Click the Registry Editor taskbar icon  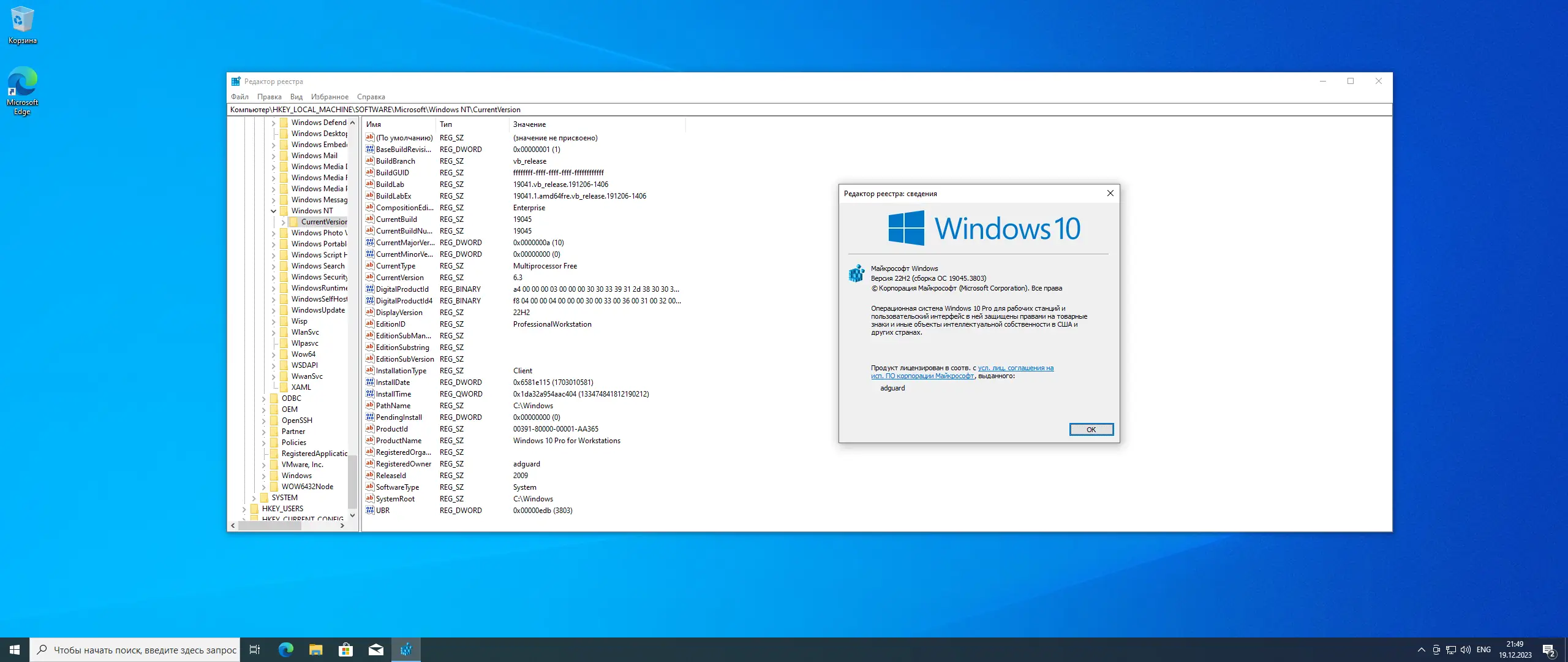click(x=405, y=650)
